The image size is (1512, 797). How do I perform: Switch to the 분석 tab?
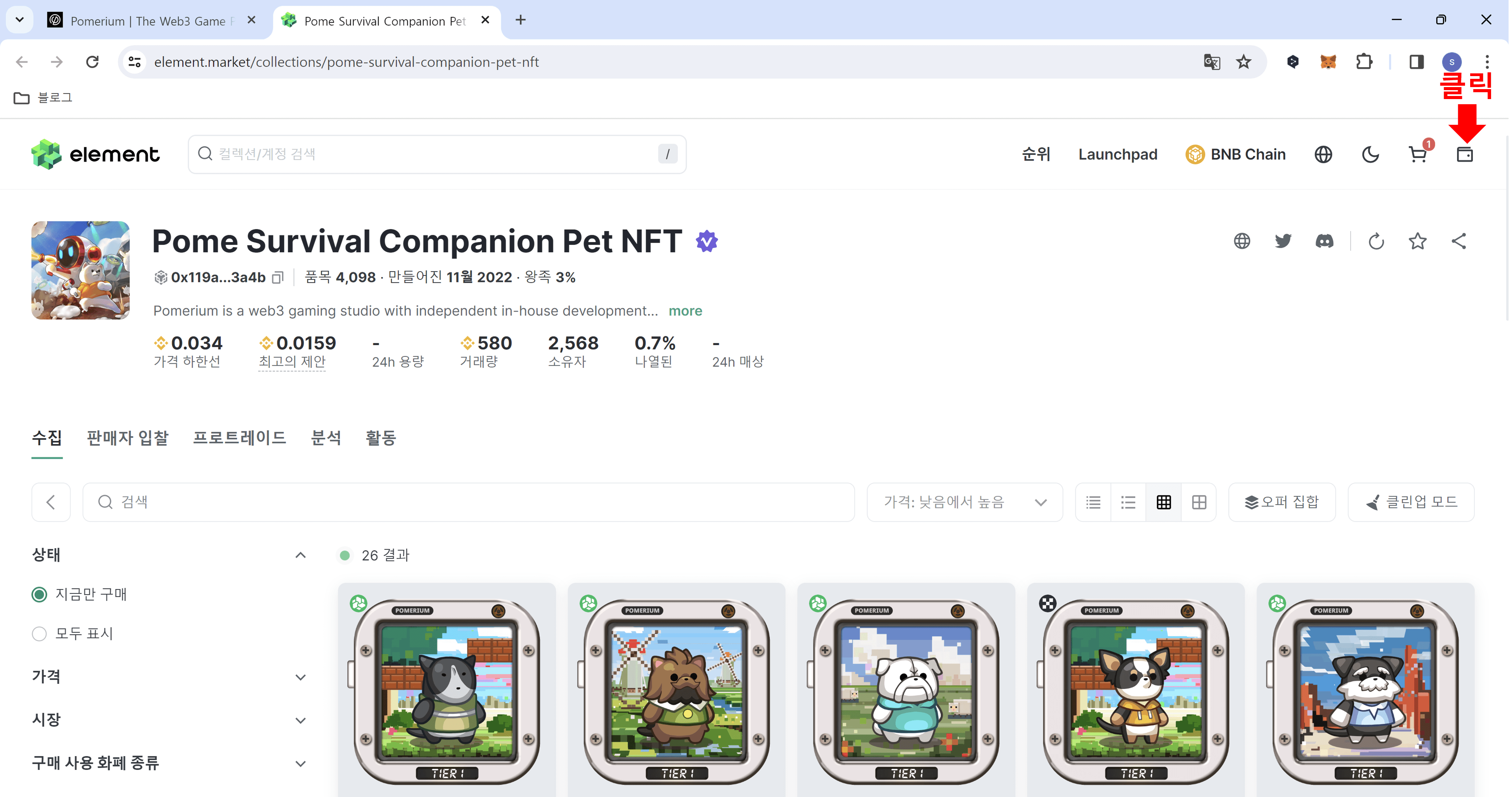pyautogui.click(x=327, y=438)
